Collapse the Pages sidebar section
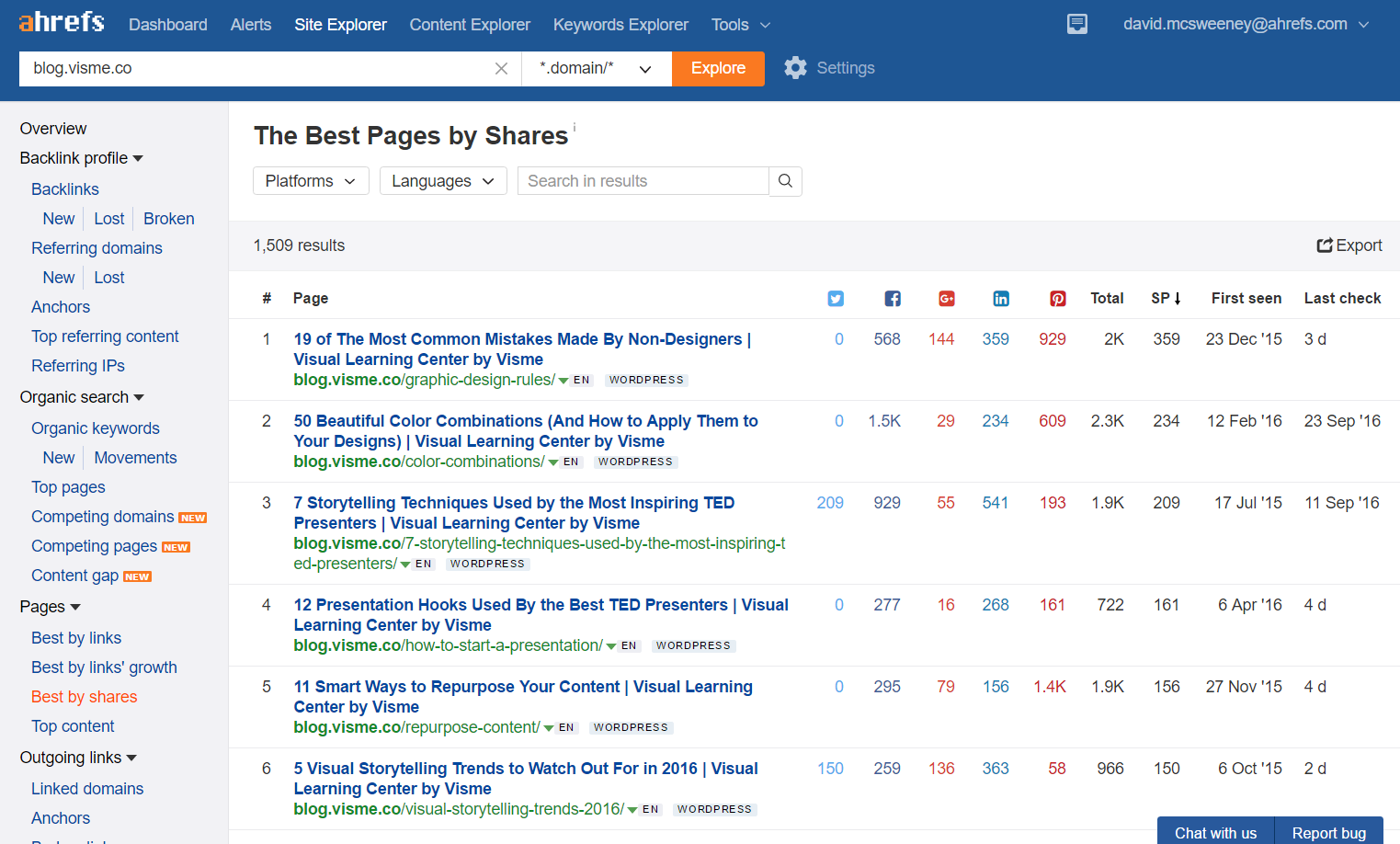Screen dimensions: 1400x844 (51, 607)
